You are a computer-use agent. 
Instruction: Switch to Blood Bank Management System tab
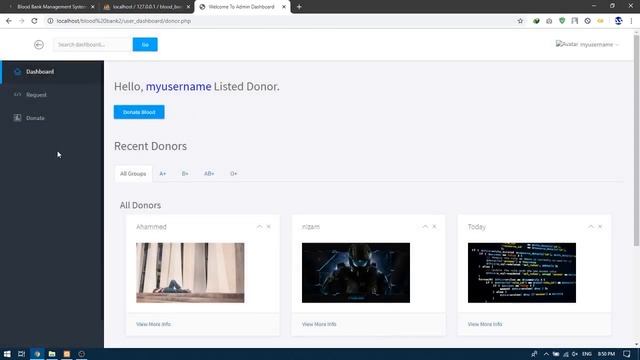[51, 7]
